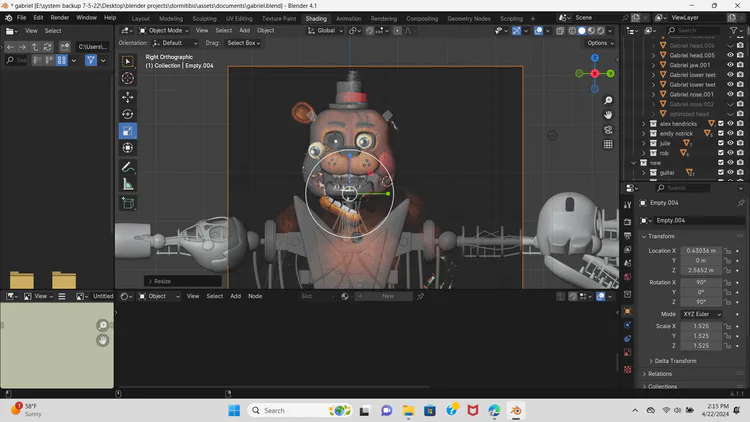Toggle exclude checkbox for guitar collection

point(721,172)
